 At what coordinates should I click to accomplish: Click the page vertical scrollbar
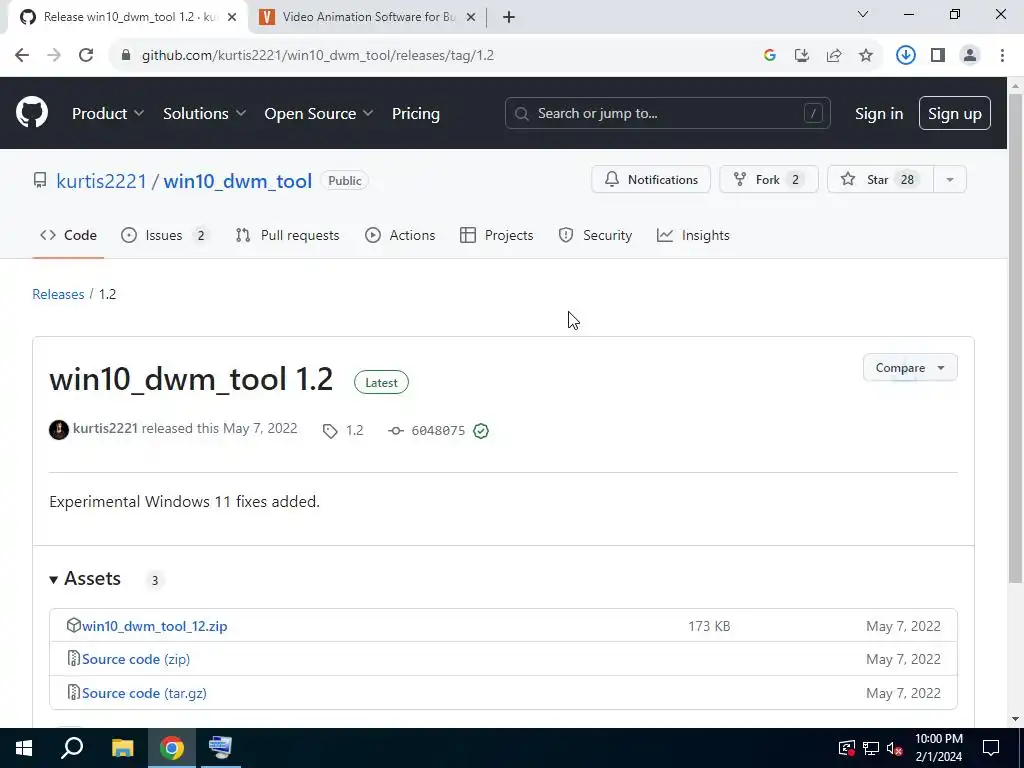point(1016,340)
